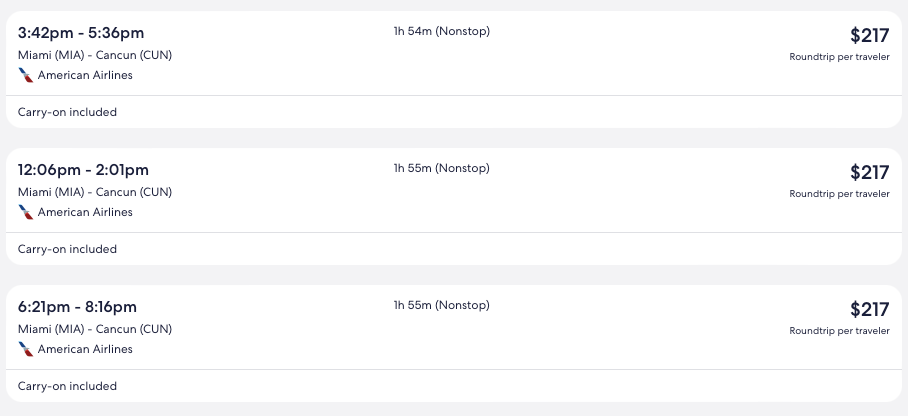Viewport: 908px width, 416px height.
Task: Click 1h 54m (Nonstop) duration text
Action: pos(441,31)
